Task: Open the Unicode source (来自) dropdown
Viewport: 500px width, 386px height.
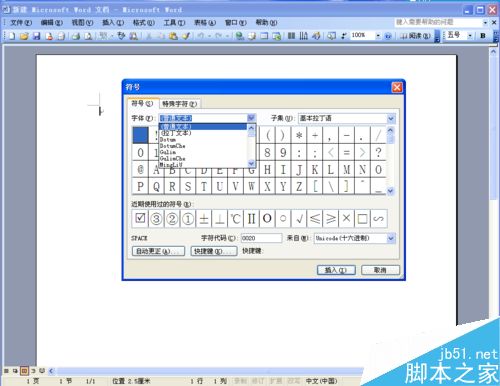Action: tap(391, 238)
